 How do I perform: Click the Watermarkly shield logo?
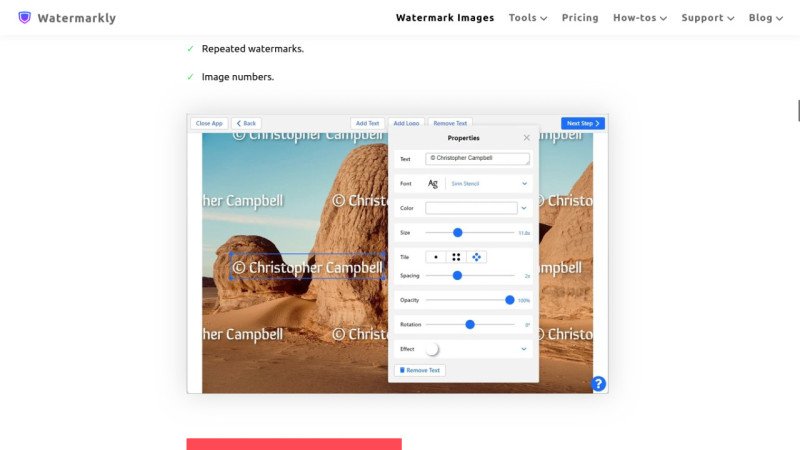(x=24, y=18)
